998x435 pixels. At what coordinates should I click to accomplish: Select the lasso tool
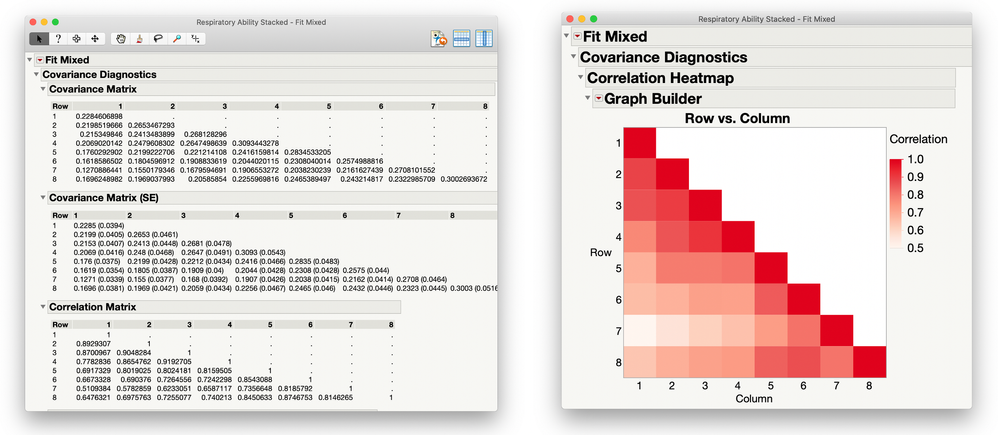coord(158,39)
